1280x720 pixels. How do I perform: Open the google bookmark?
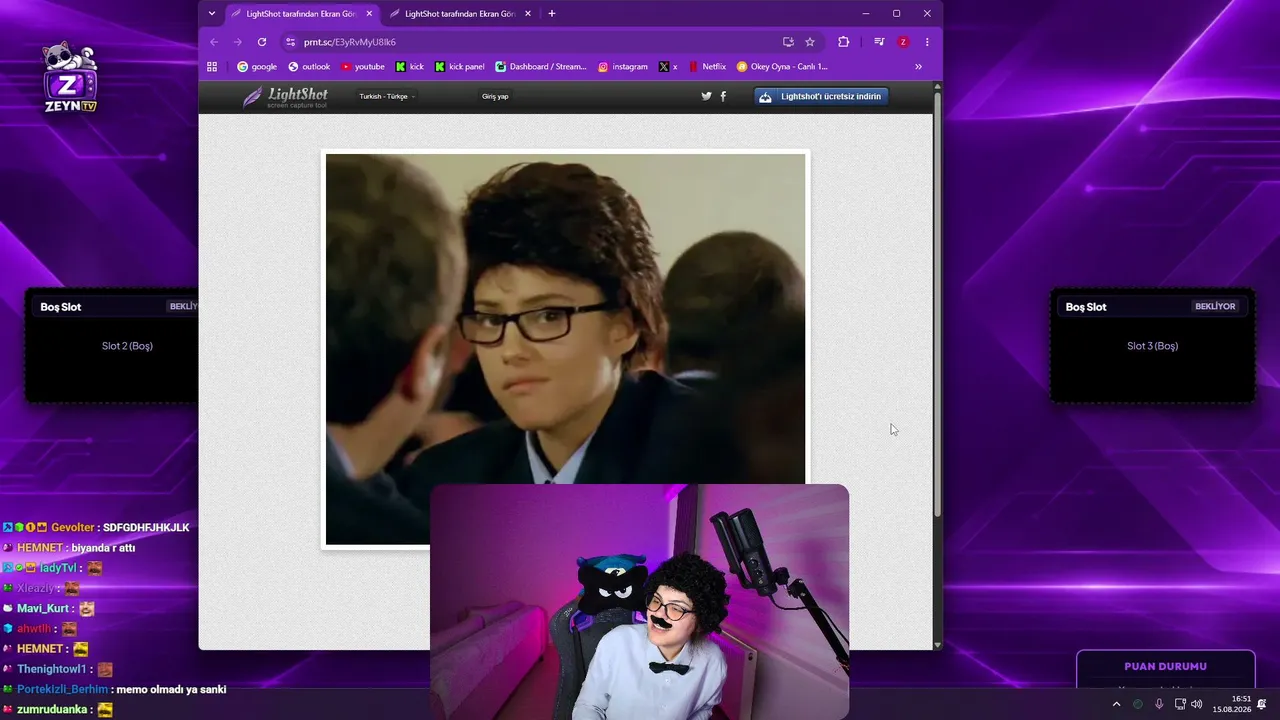coord(257,67)
